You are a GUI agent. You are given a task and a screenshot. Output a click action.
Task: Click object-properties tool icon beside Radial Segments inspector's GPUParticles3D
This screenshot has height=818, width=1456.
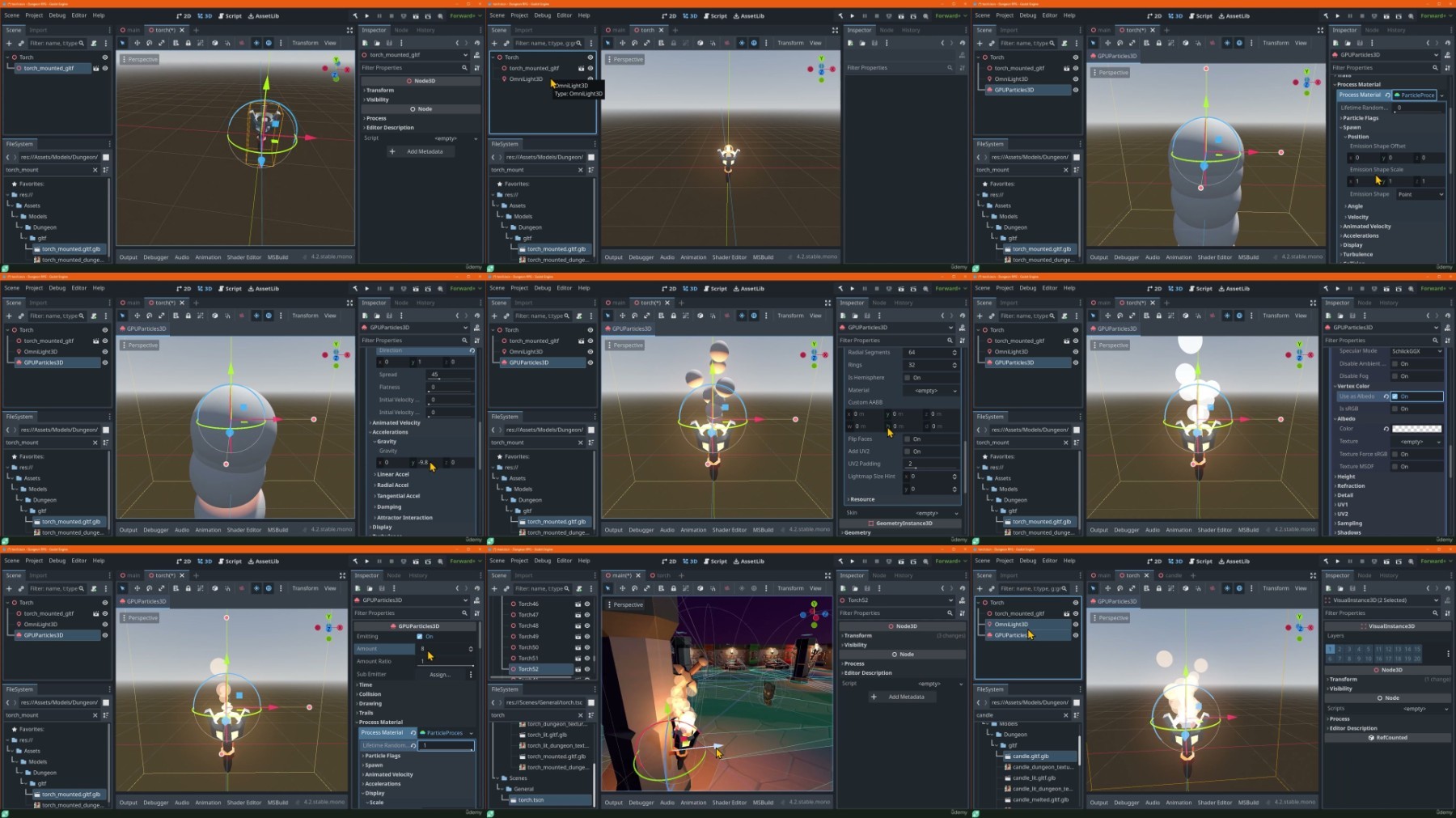coord(962,328)
